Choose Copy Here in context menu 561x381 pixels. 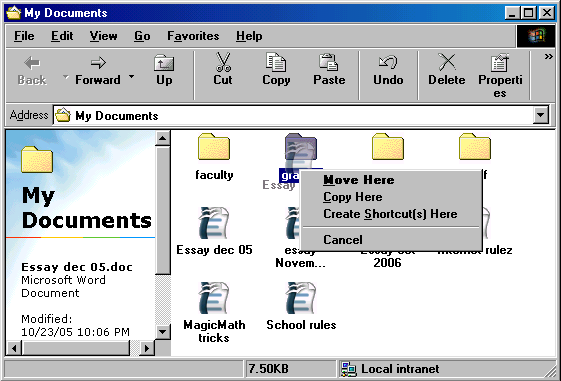(391, 197)
